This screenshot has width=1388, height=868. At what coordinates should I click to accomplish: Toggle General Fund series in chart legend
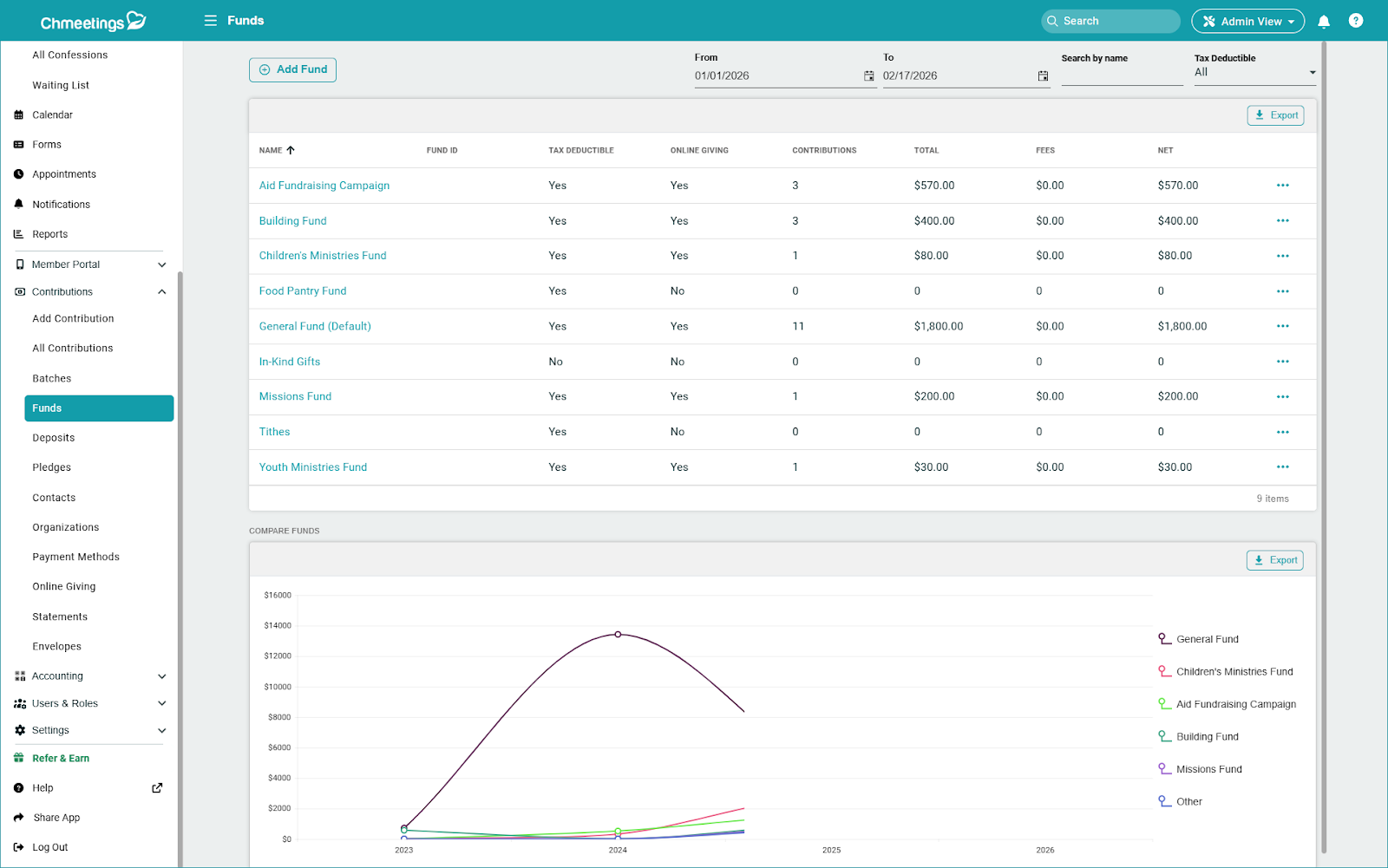(x=1207, y=639)
